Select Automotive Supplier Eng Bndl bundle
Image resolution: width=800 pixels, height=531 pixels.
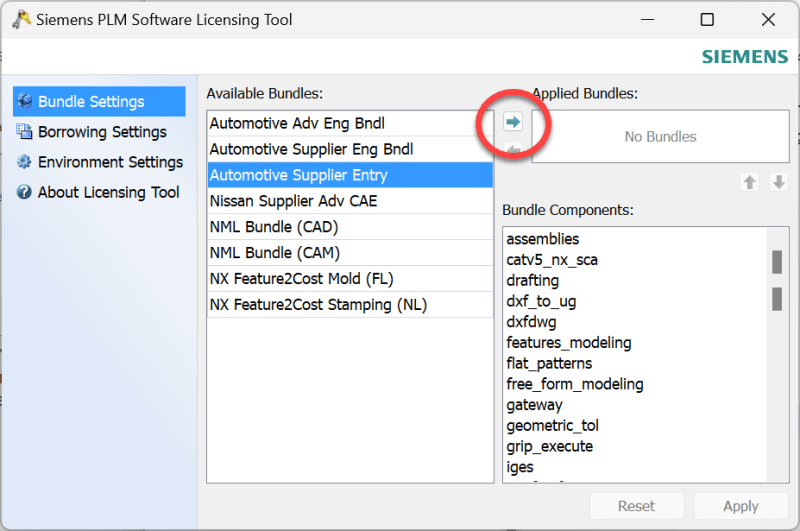click(350, 149)
